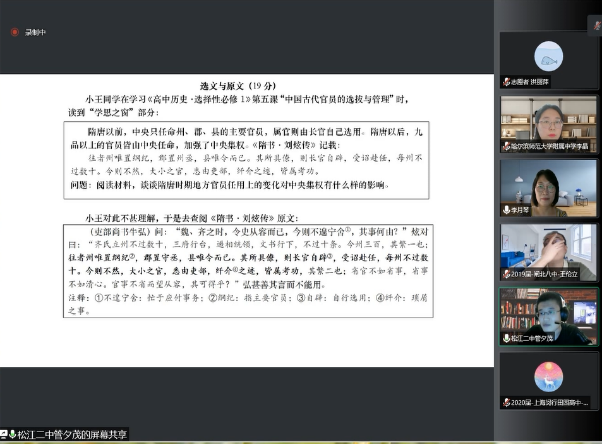This screenshot has height=444, width=602.
Task: Open the 王怡众 participant video tile
Action: point(548,250)
